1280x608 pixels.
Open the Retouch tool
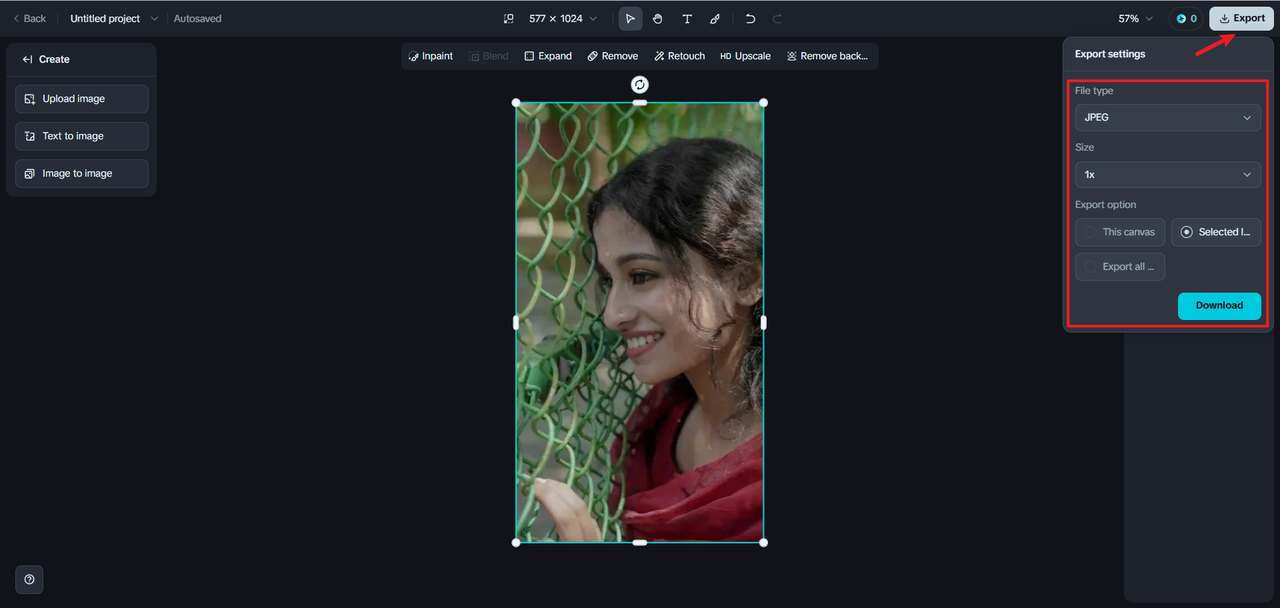[x=680, y=56]
